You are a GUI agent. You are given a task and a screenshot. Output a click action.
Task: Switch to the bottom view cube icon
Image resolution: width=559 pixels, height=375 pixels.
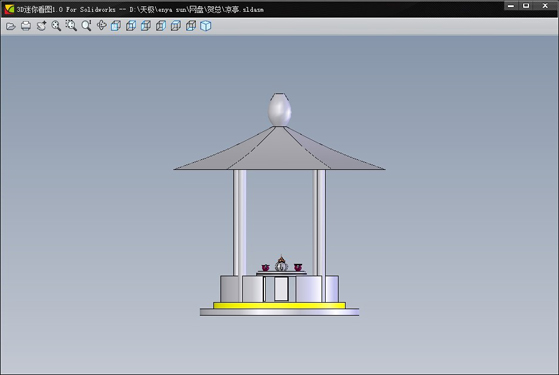191,26
